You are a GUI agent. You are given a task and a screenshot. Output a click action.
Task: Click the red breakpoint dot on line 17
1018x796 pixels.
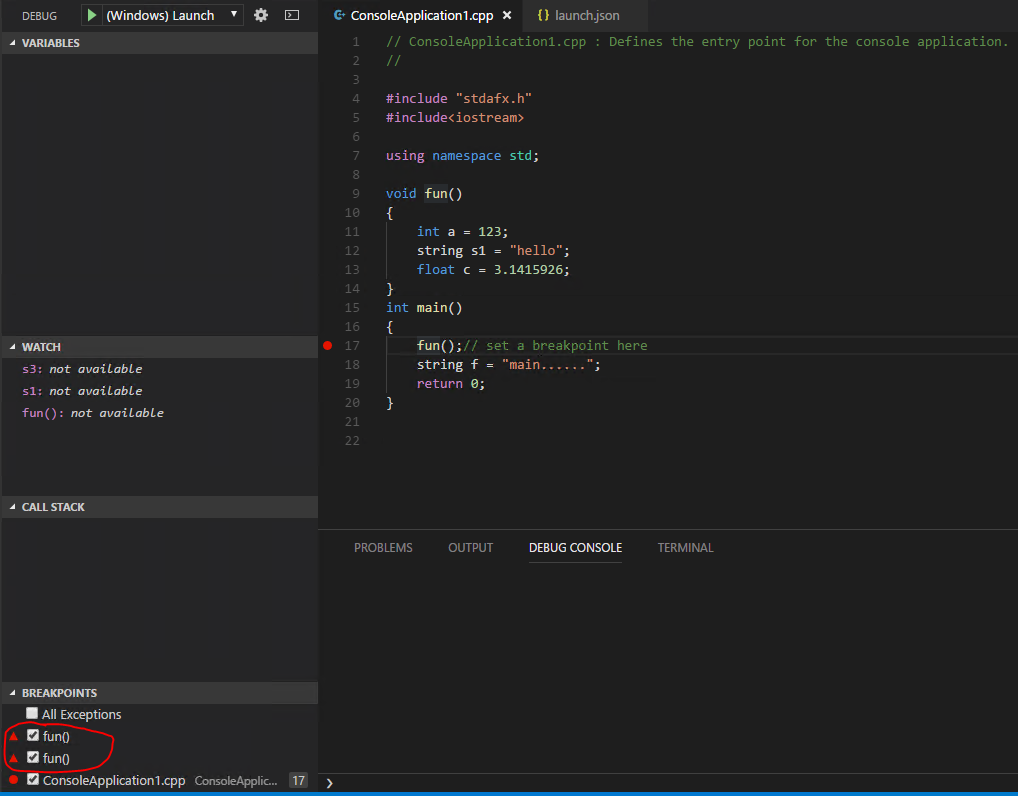(x=327, y=345)
